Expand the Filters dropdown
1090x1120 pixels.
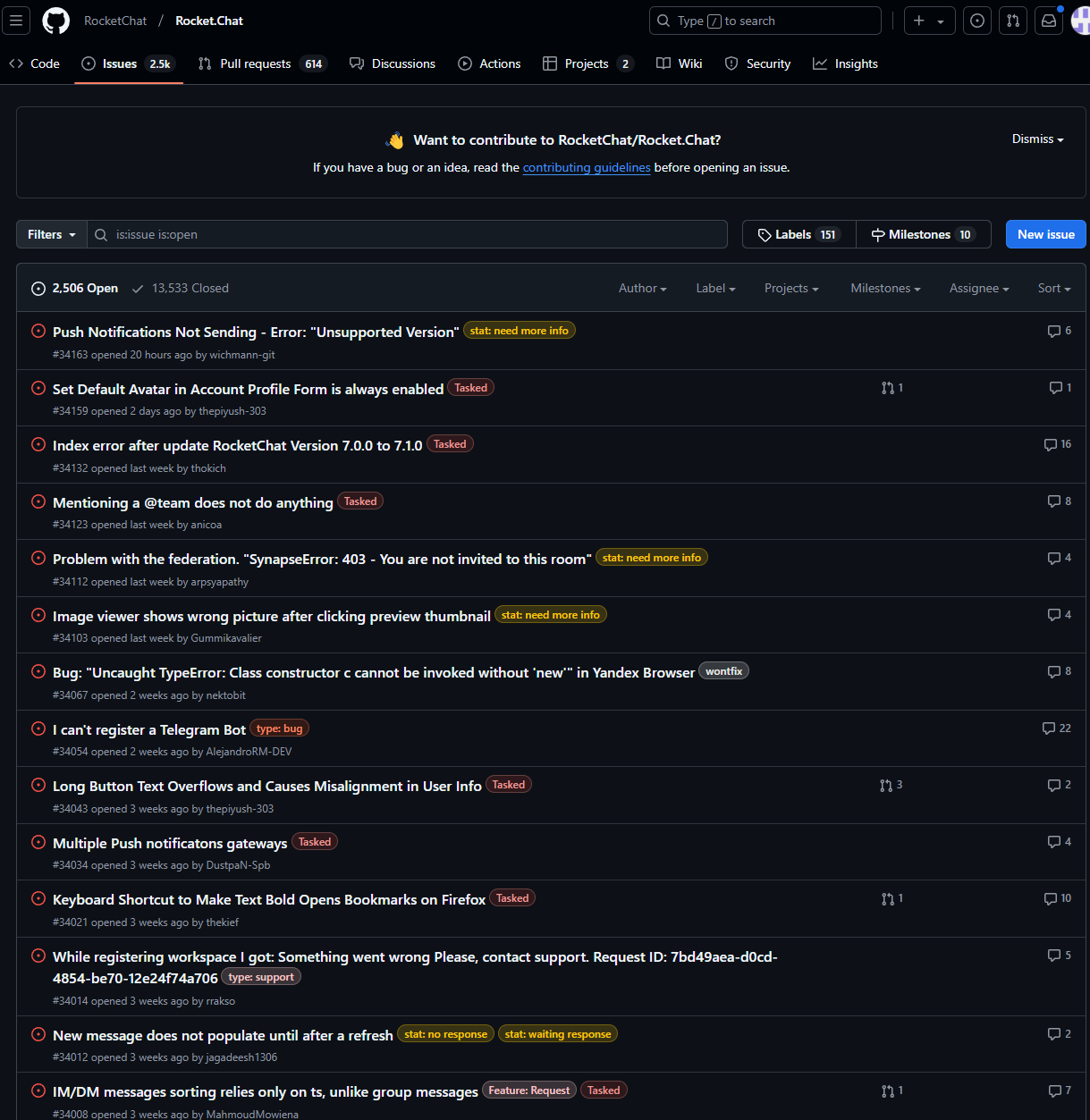click(52, 234)
